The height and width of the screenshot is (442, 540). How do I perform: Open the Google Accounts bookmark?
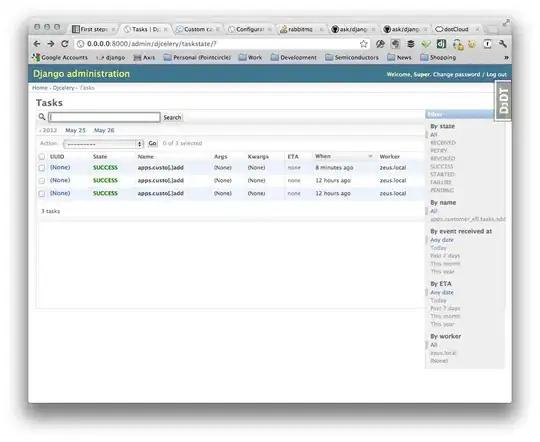click(60, 58)
